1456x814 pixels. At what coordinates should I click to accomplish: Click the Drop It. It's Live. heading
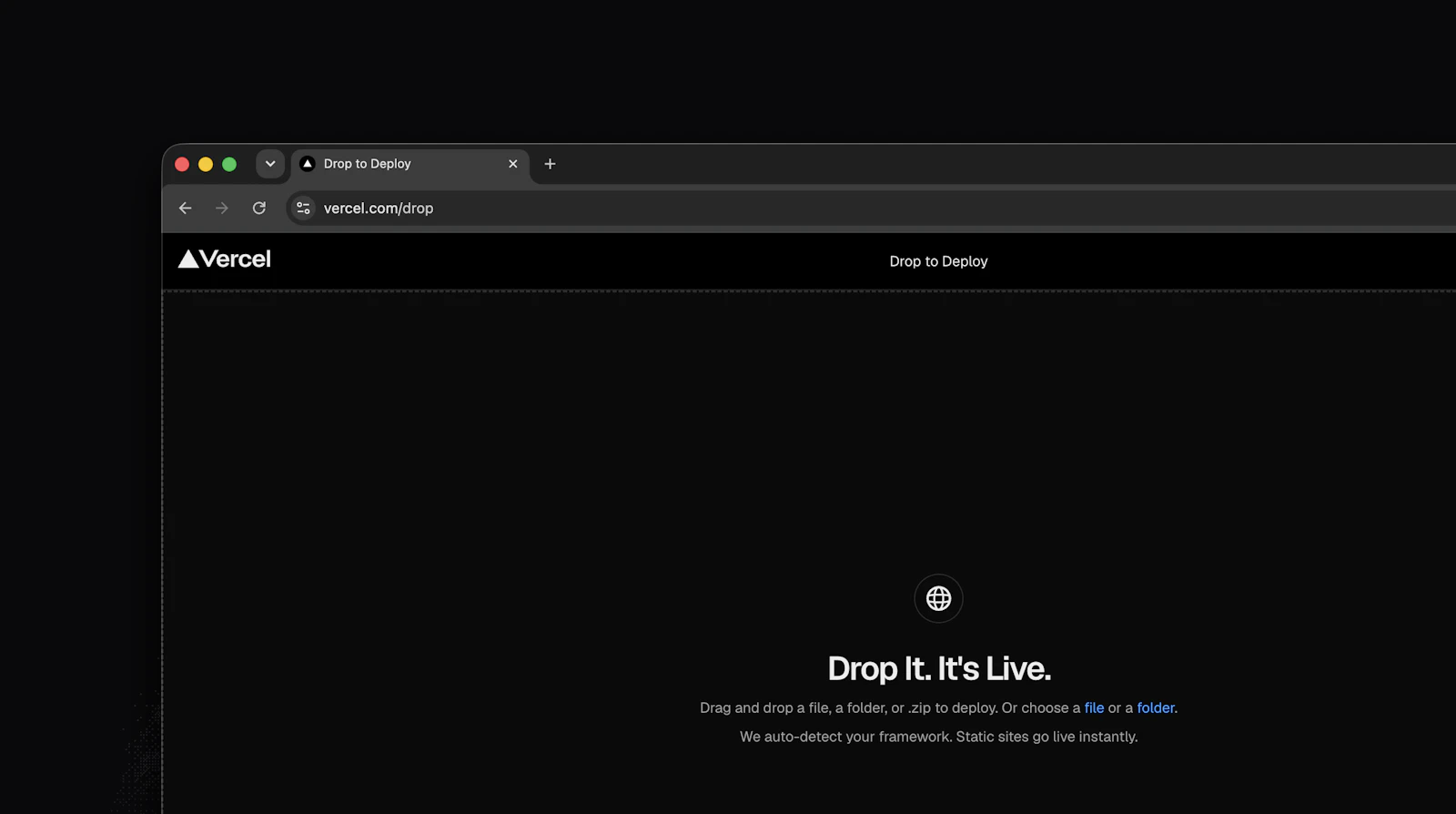[x=939, y=668]
